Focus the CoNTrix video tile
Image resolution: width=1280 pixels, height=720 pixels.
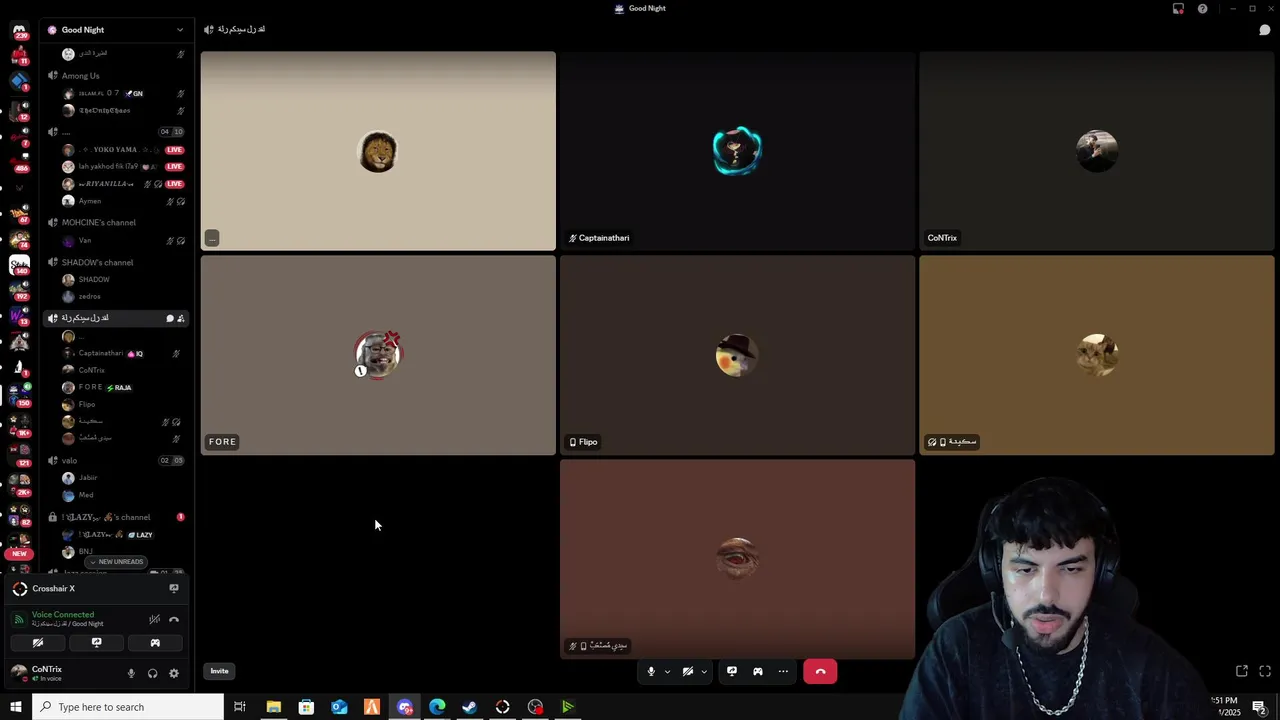coord(1097,151)
